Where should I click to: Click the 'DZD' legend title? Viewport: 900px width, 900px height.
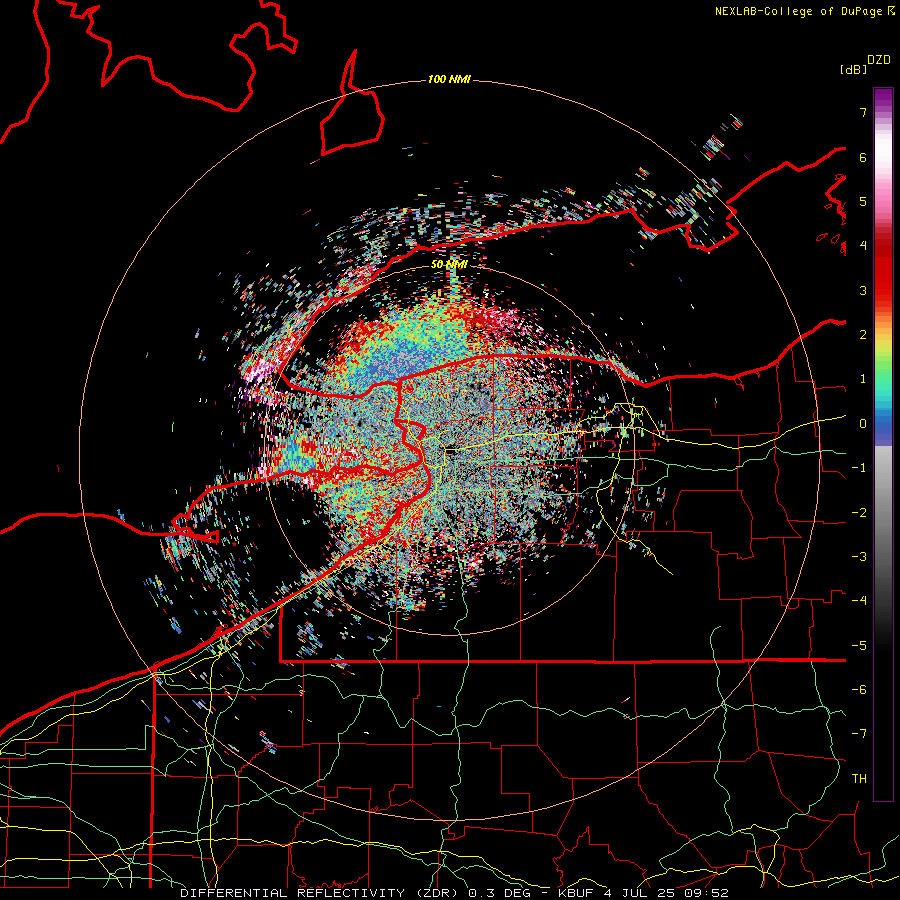pyautogui.click(x=879, y=60)
